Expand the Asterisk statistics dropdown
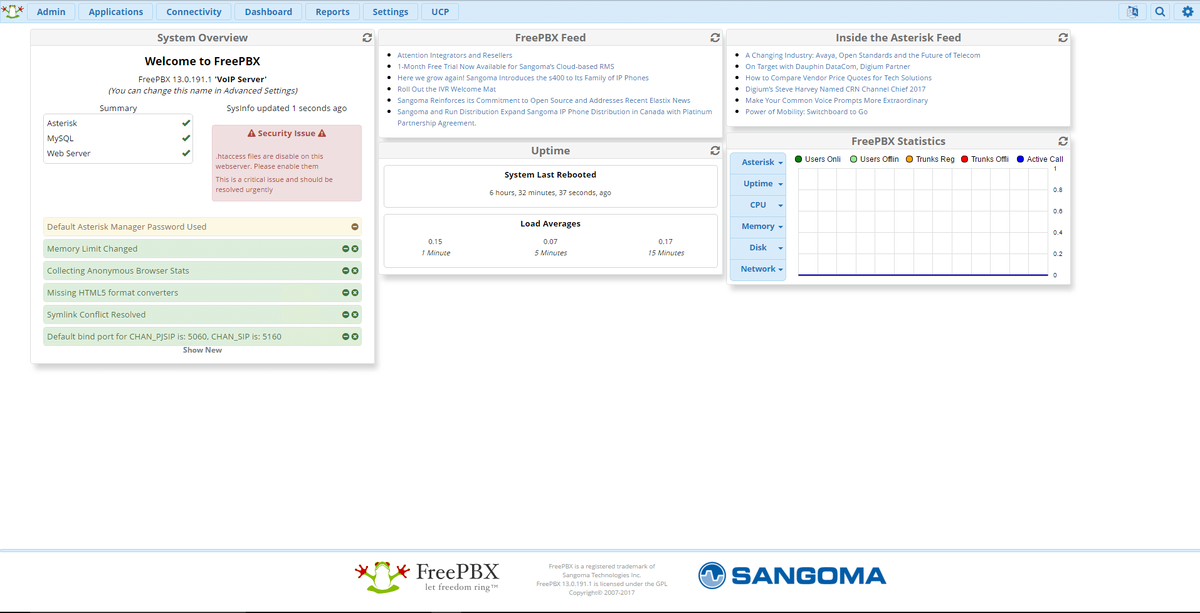This screenshot has height=613, width=1200. click(758, 162)
